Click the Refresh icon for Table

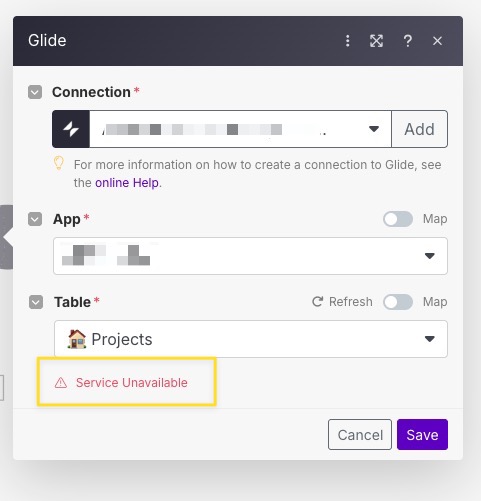317,302
